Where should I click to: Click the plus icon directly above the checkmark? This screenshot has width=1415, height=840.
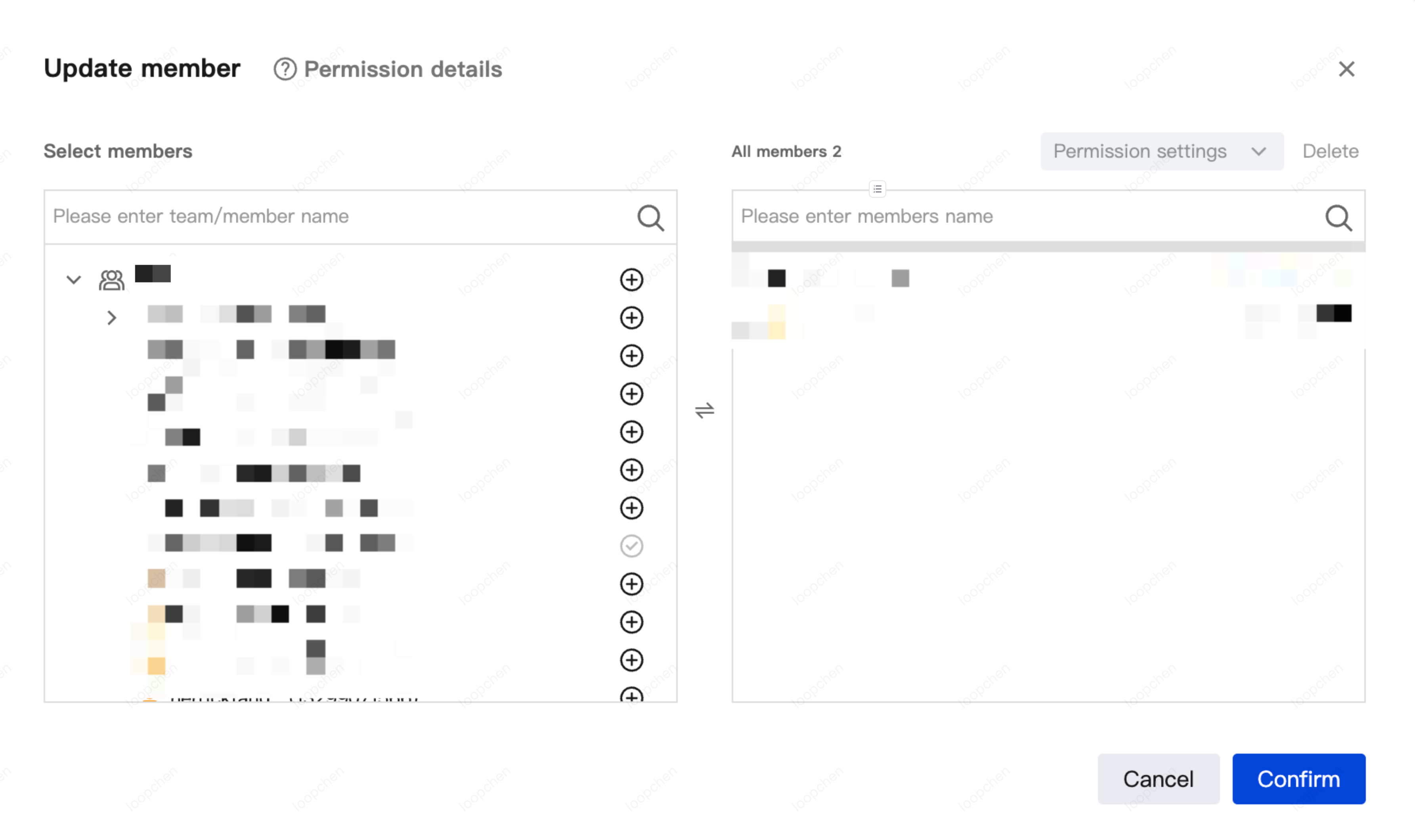coord(631,508)
